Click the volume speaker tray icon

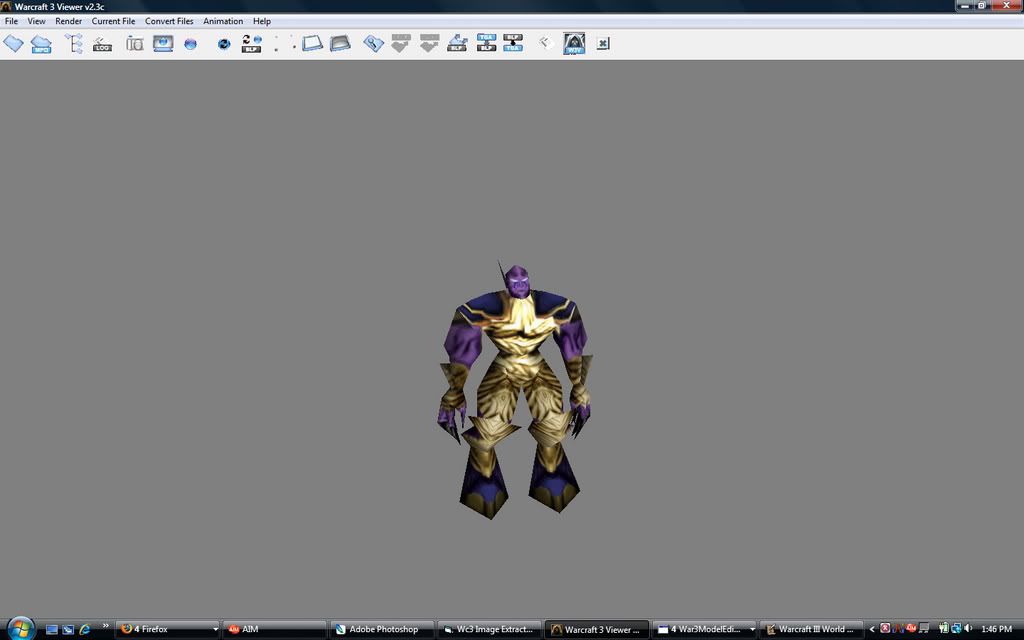tap(968, 628)
